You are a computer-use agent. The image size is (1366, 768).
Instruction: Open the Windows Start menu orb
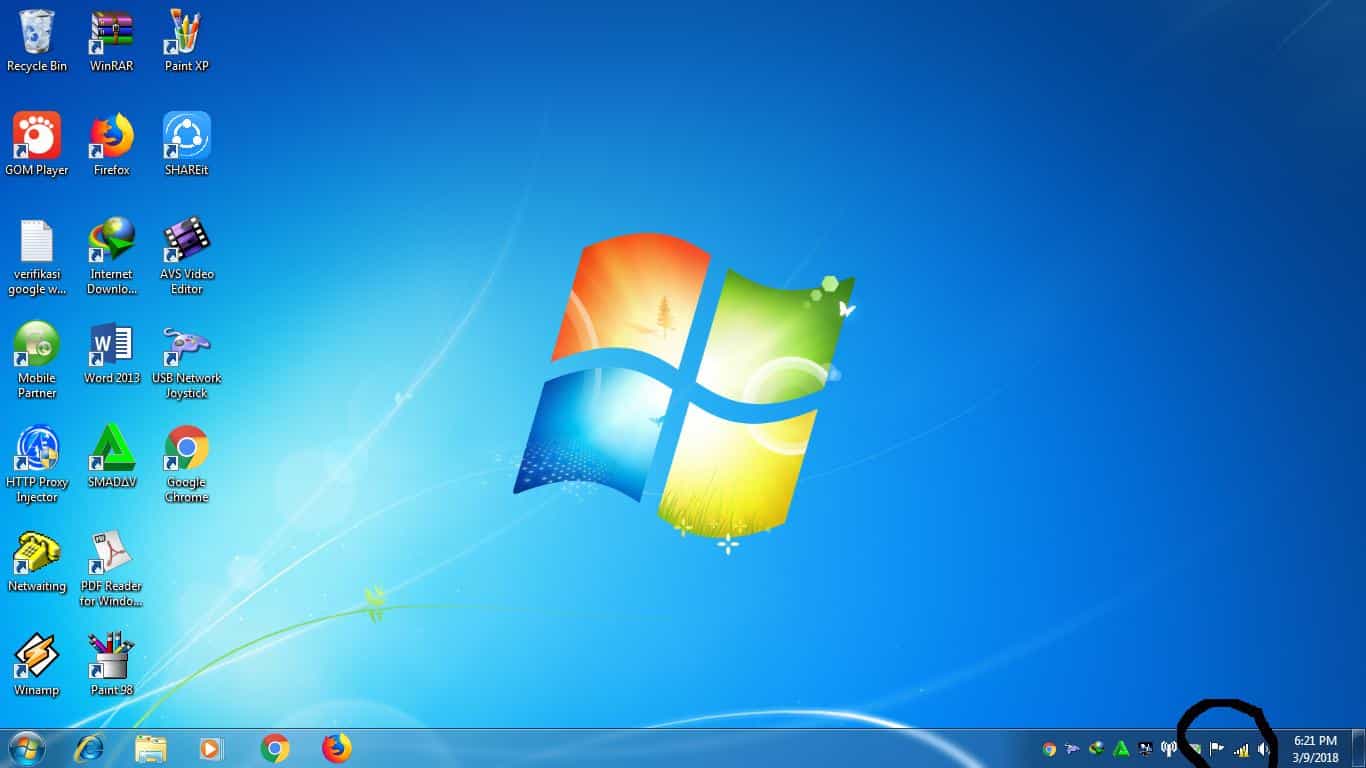(27, 748)
